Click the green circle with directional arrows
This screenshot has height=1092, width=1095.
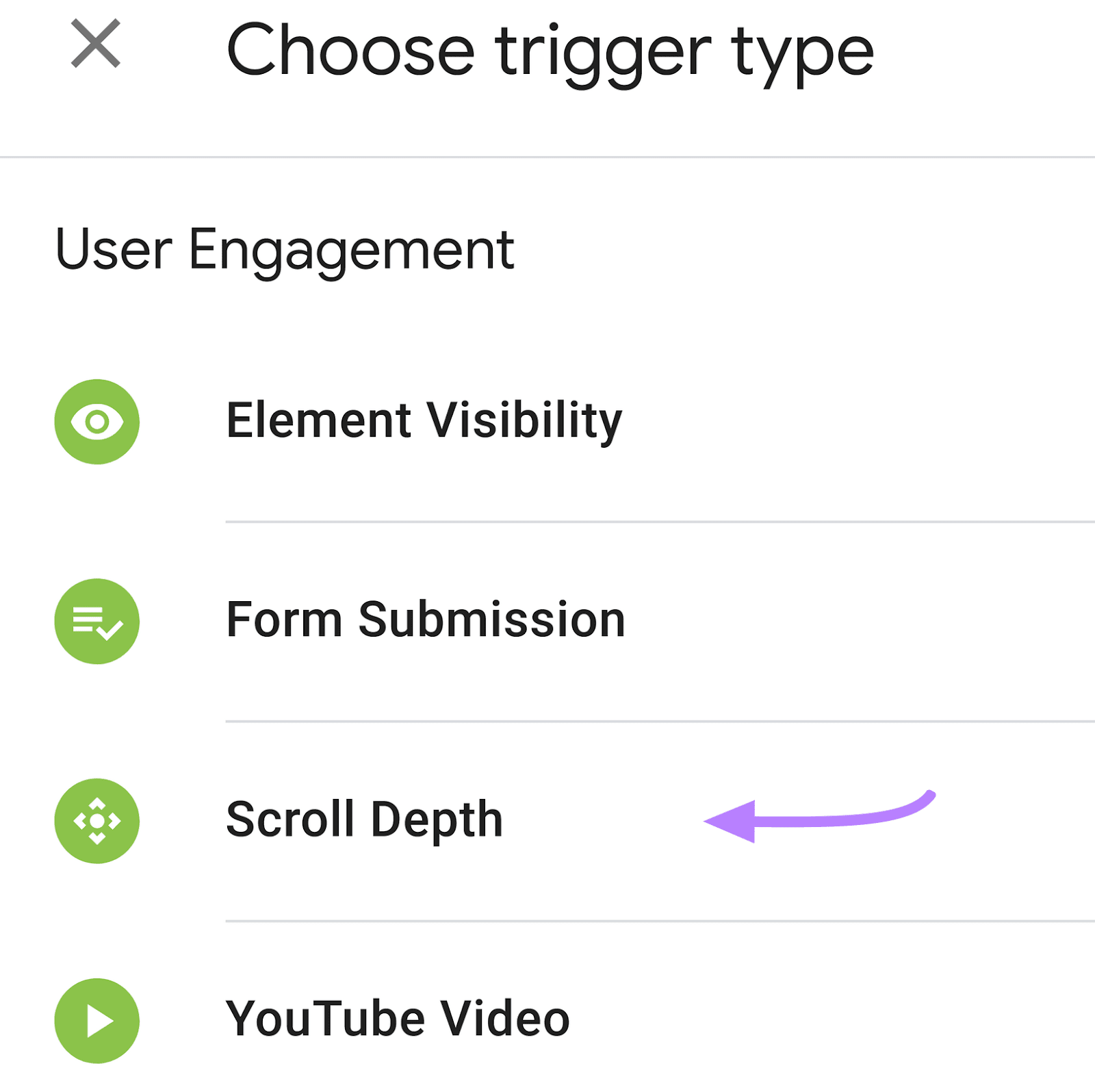tap(96, 820)
